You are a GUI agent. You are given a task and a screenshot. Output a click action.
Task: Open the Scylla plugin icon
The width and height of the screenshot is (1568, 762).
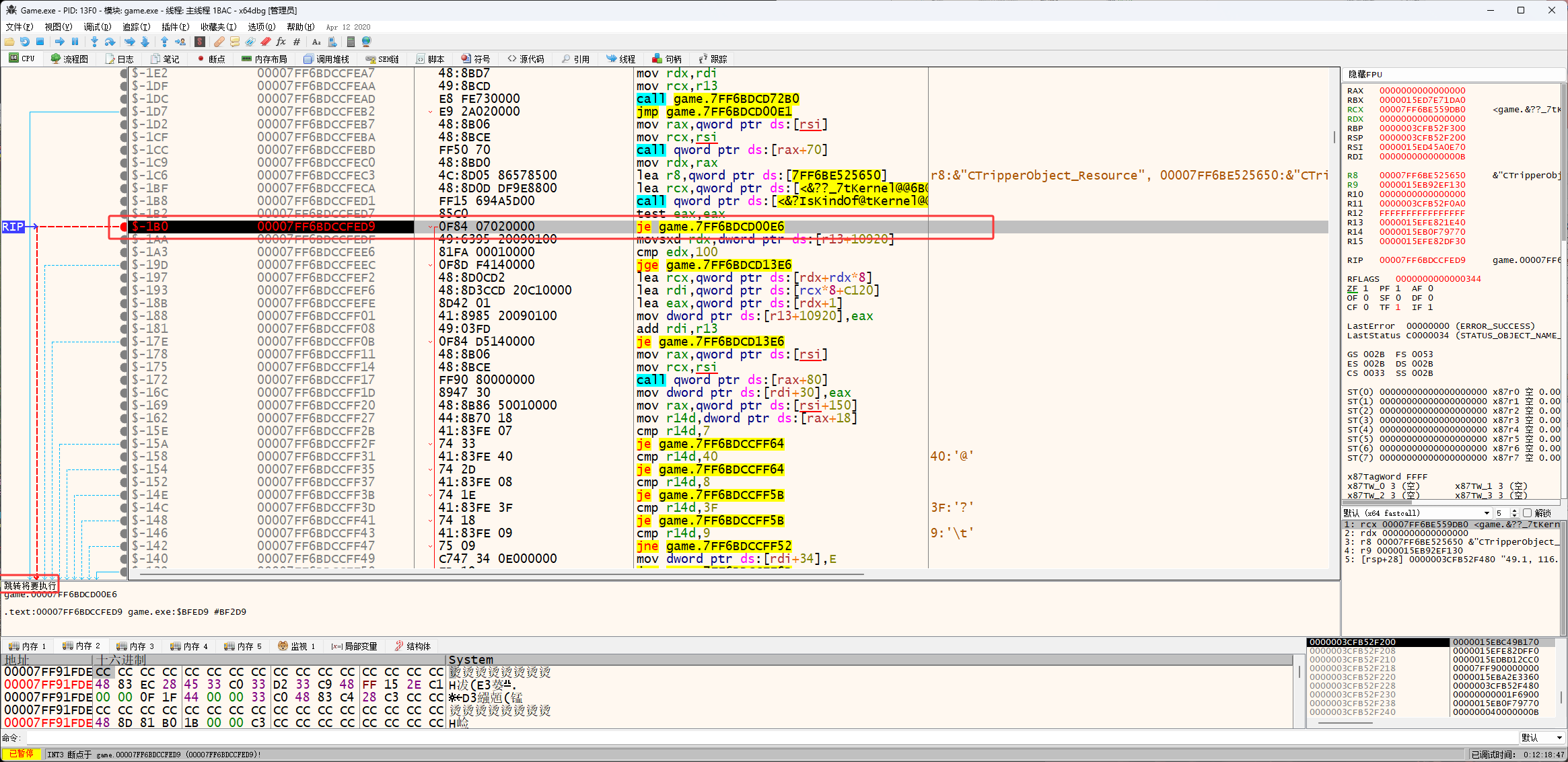click(200, 42)
